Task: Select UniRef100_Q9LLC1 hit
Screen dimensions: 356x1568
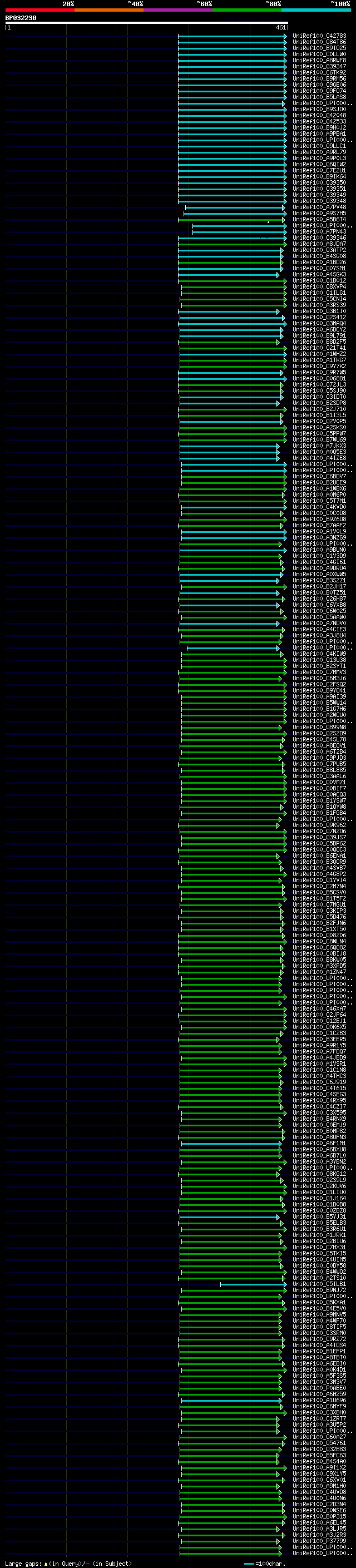Action: [x=319, y=146]
